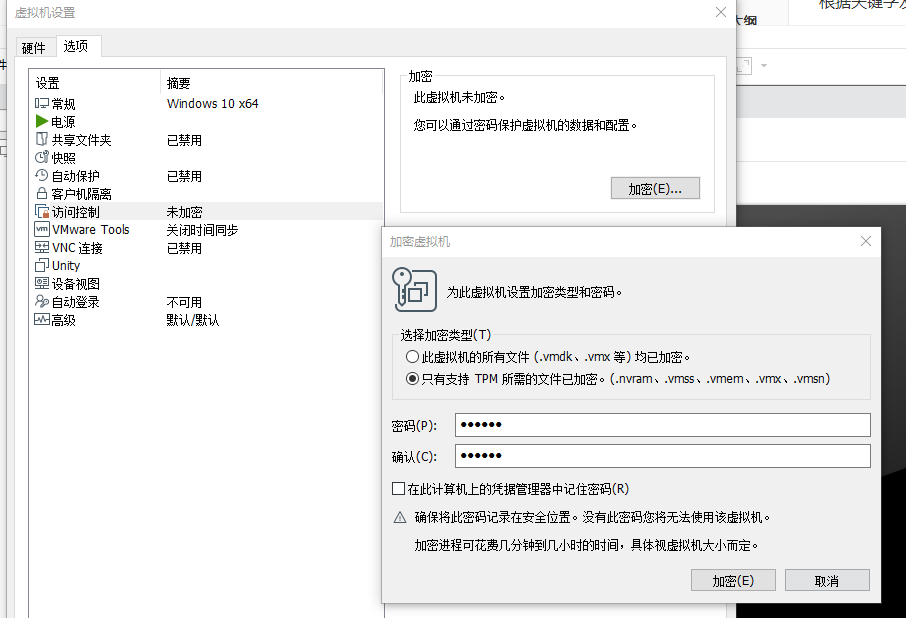Click 不可用 summary for 自动登录
Image resolution: width=906 pixels, height=618 pixels.
tap(184, 302)
